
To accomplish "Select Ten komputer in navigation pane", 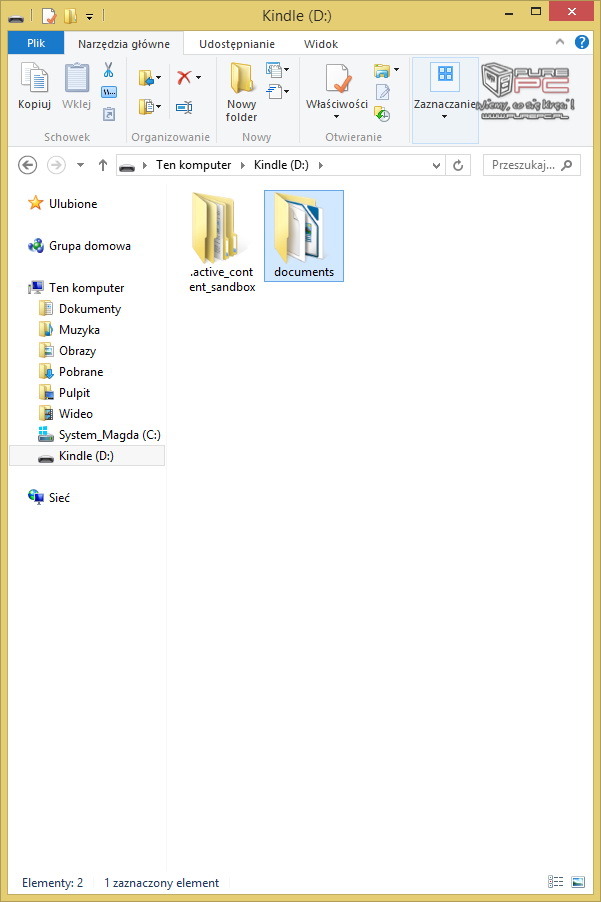I will (x=76, y=288).
